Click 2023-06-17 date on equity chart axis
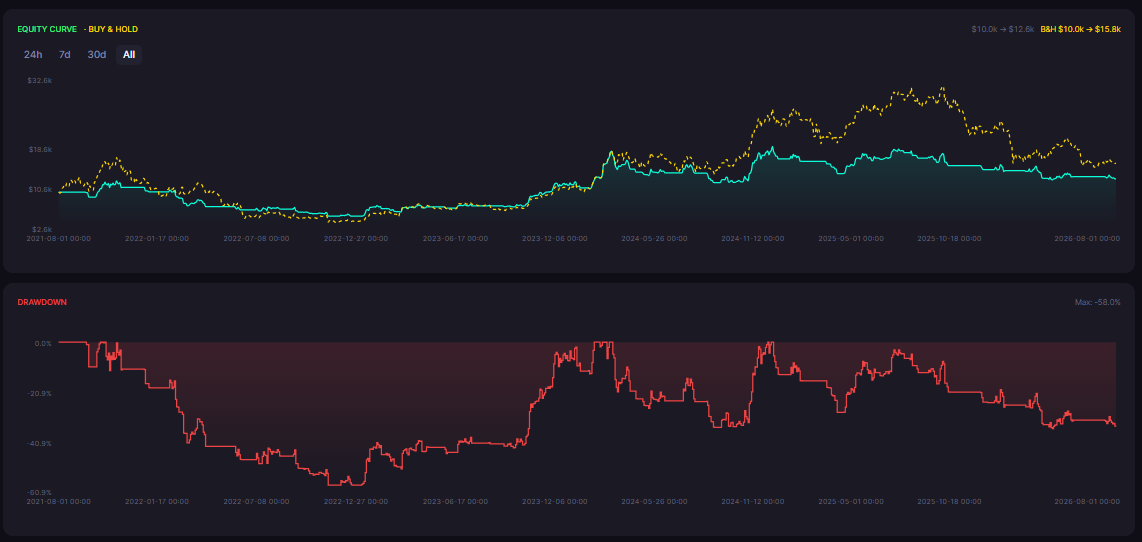The image size is (1142, 542). coord(455,238)
